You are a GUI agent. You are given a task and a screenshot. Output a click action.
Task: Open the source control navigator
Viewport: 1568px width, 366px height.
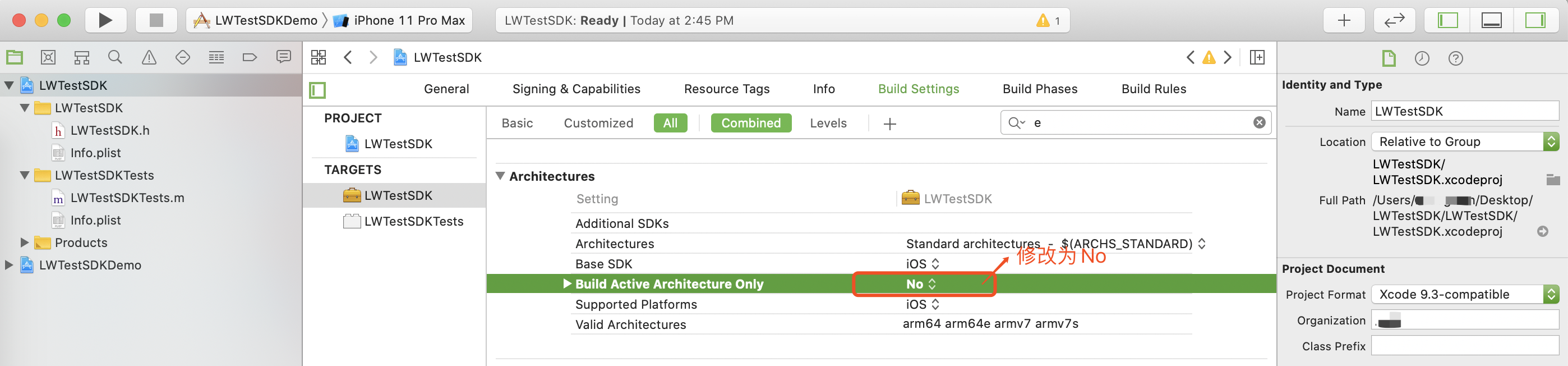48,58
